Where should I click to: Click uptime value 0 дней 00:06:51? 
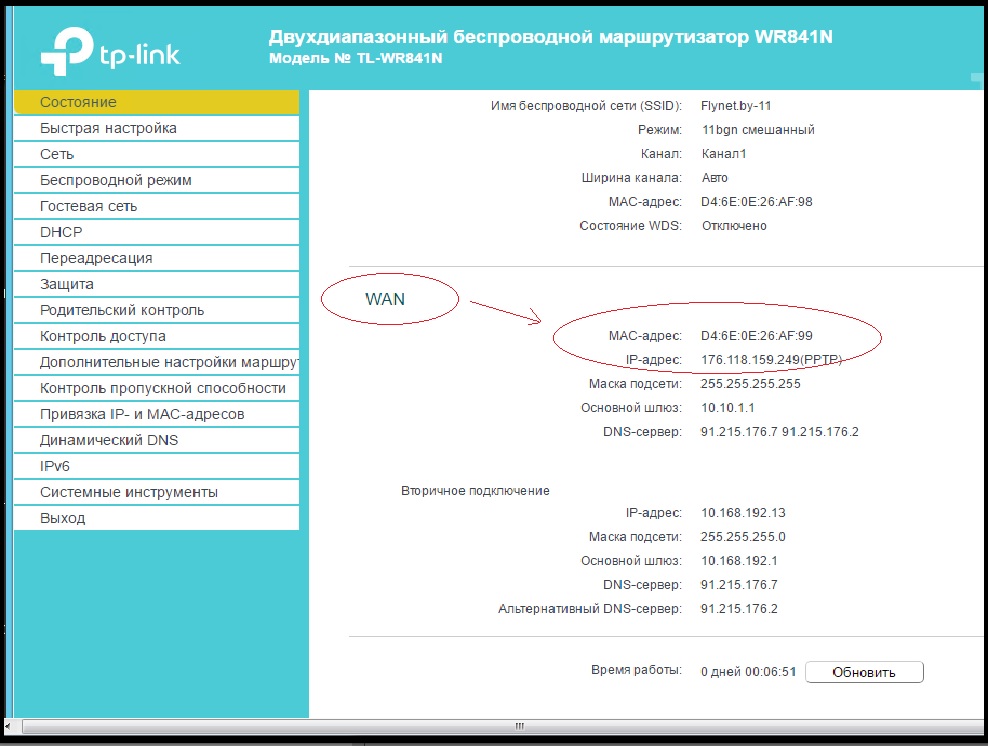[749, 672]
